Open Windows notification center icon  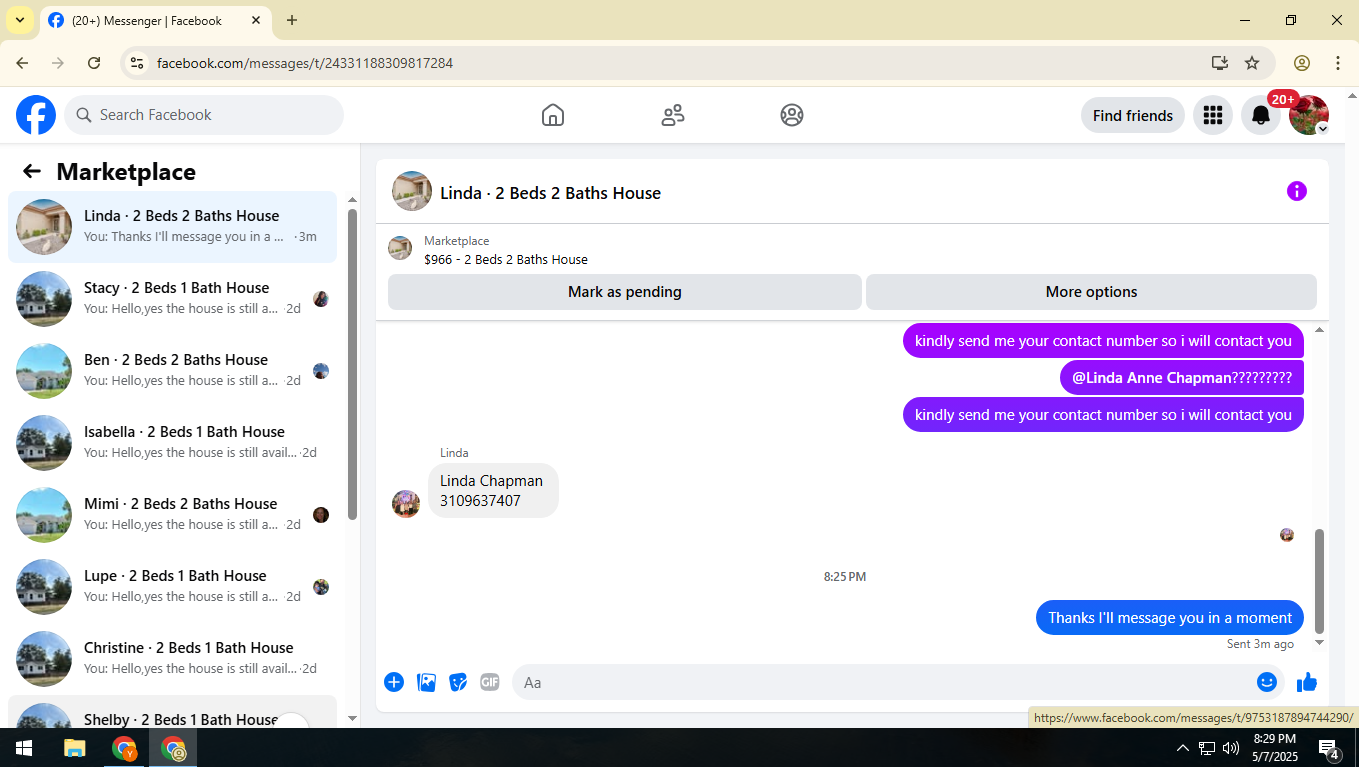pyautogui.click(x=1329, y=748)
